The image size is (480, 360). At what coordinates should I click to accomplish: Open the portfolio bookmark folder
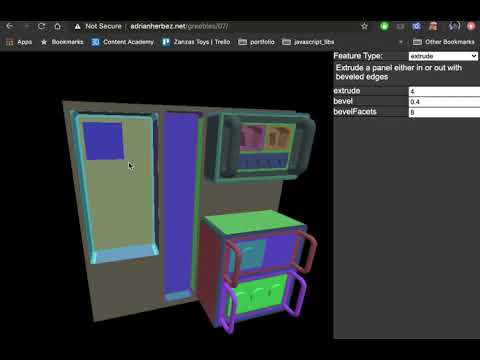[x=256, y=42]
